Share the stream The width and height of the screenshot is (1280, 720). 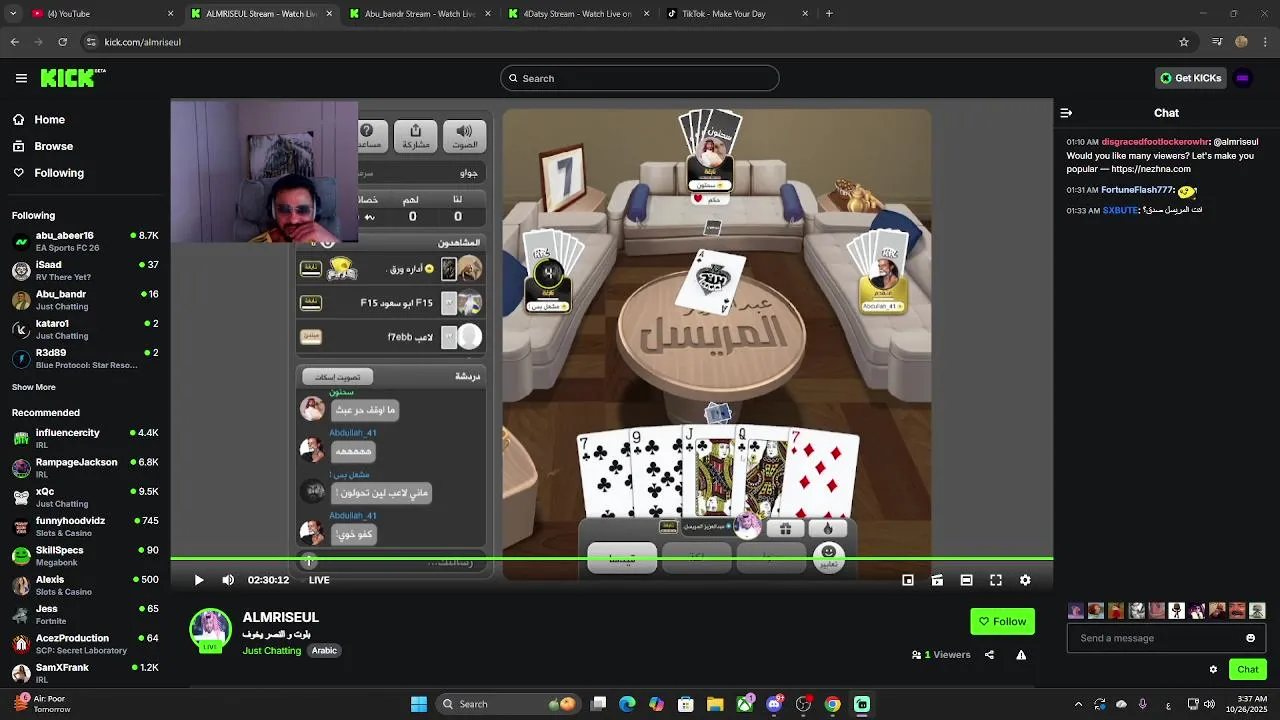click(x=989, y=655)
